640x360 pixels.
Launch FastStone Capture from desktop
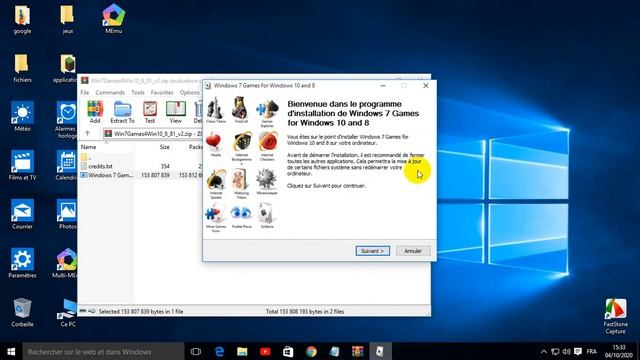point(616,316)
